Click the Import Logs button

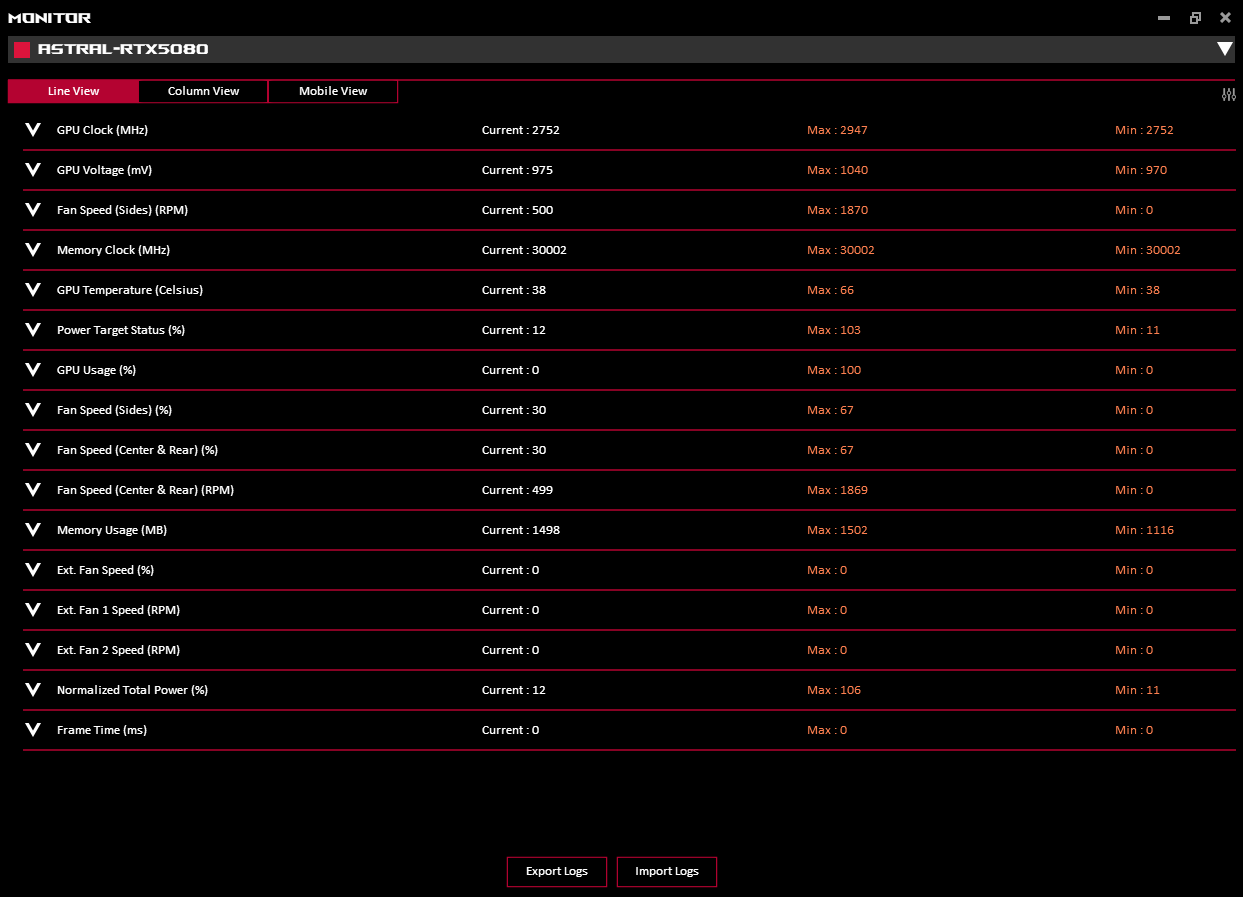coord(666,871)
